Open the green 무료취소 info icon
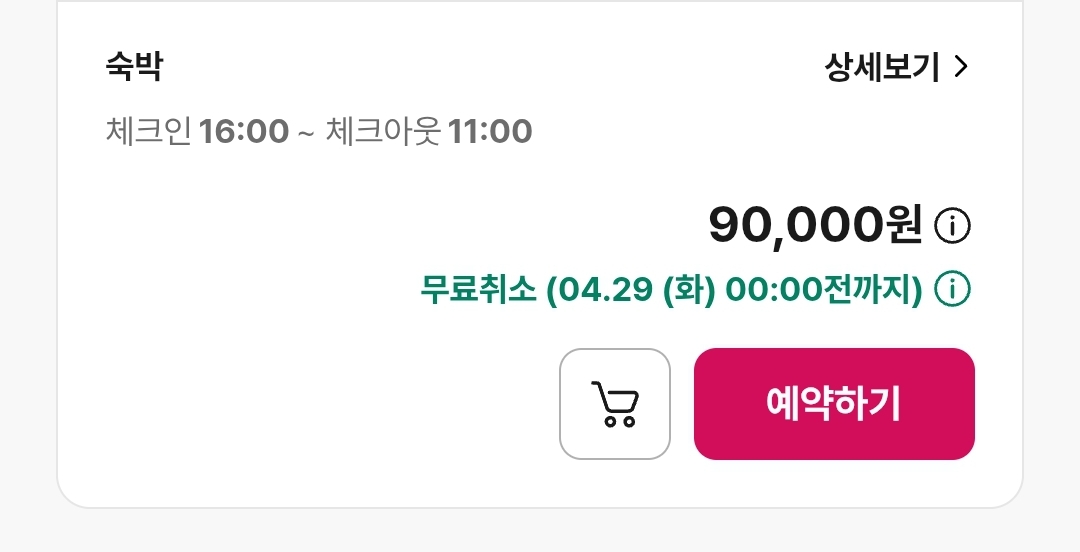Viewport: 1080px width, 552px height. coord(953,289)
